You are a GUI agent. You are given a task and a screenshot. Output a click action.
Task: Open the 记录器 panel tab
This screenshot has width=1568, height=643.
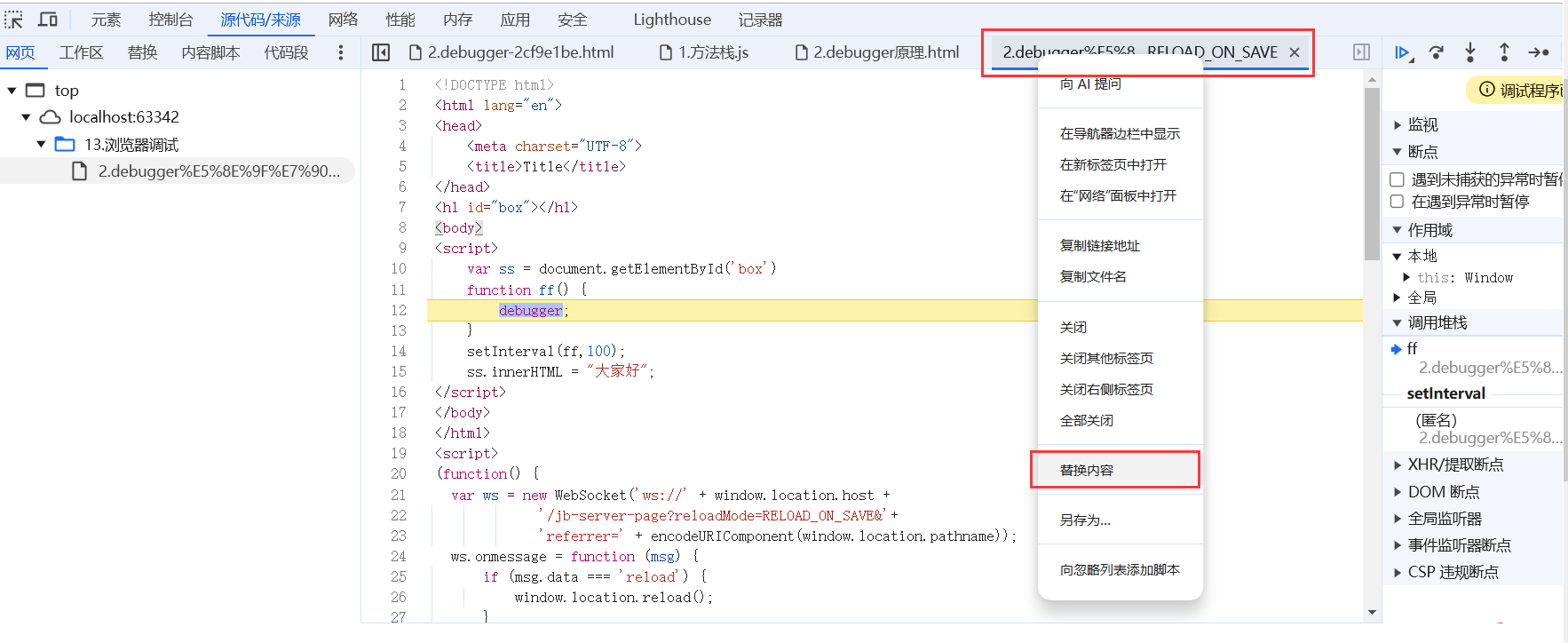click(x=761, y=20)
